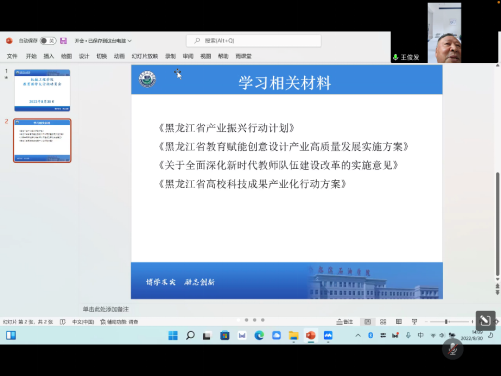
Task: Start slideshow from status bar icon
Action: [414, 322]
